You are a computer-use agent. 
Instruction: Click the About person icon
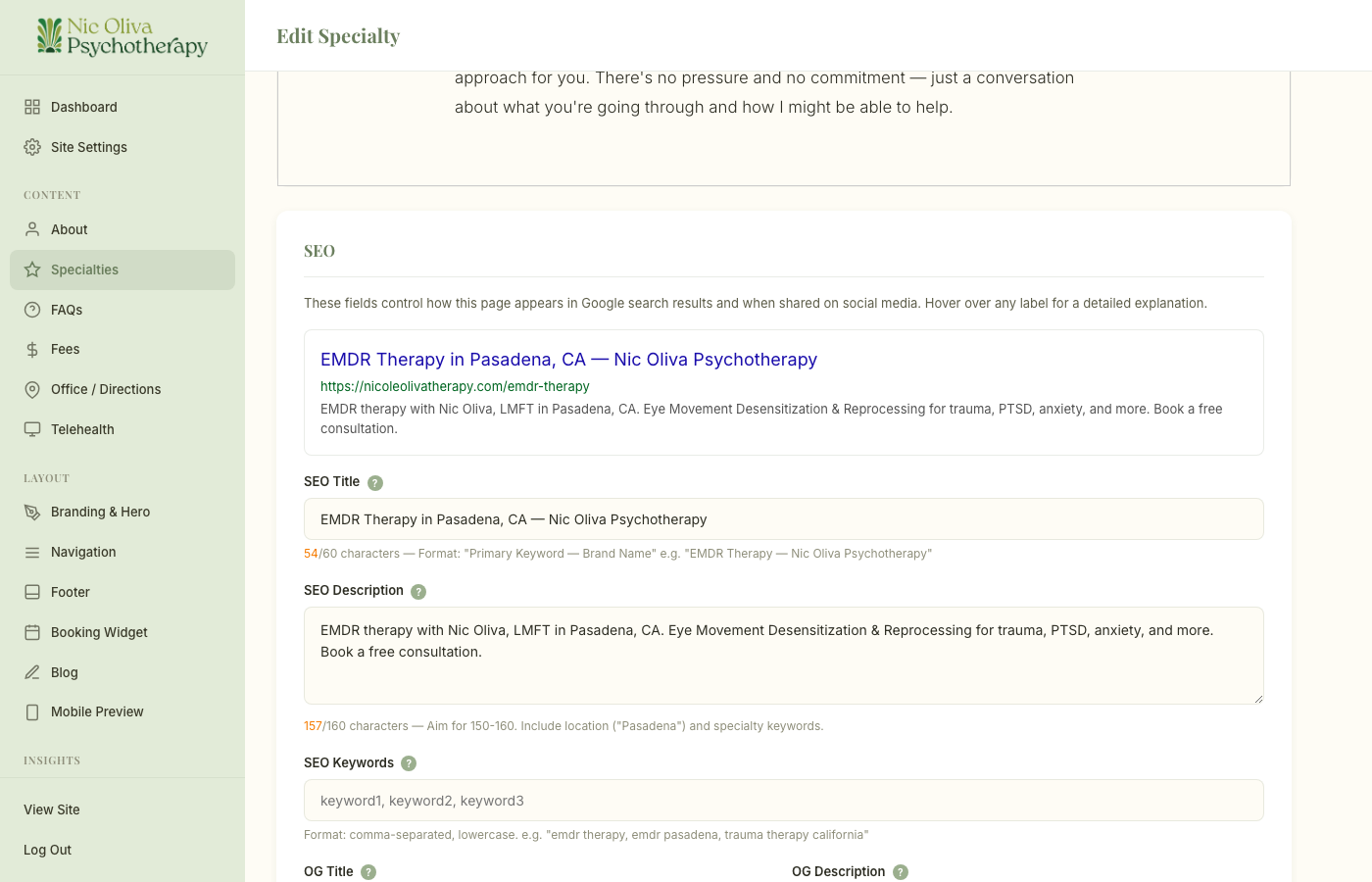tap(32, 229)
